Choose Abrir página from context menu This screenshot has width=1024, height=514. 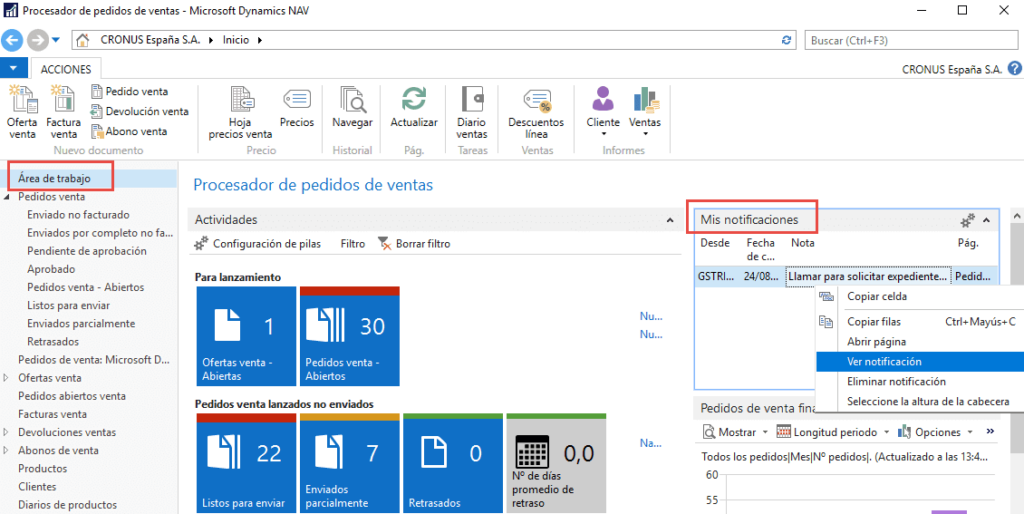[x=920, y=342]
